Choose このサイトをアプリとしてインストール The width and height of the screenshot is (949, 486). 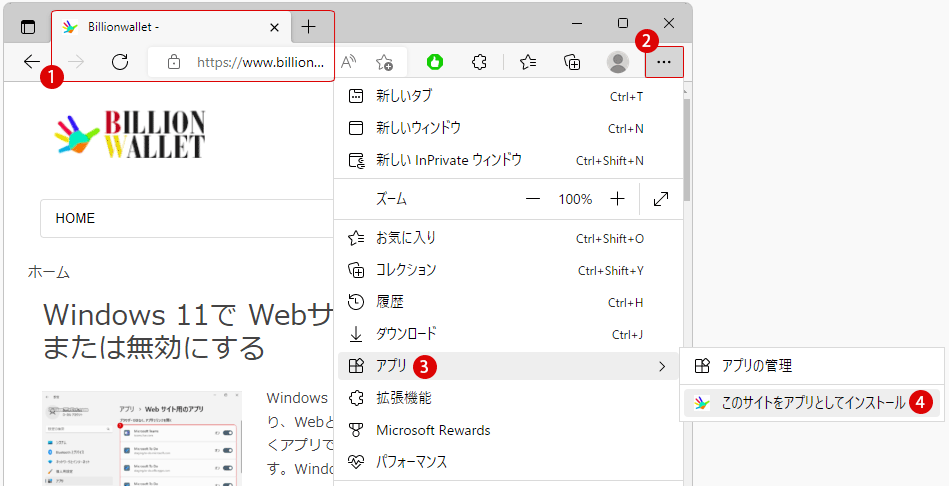point(812,403)
